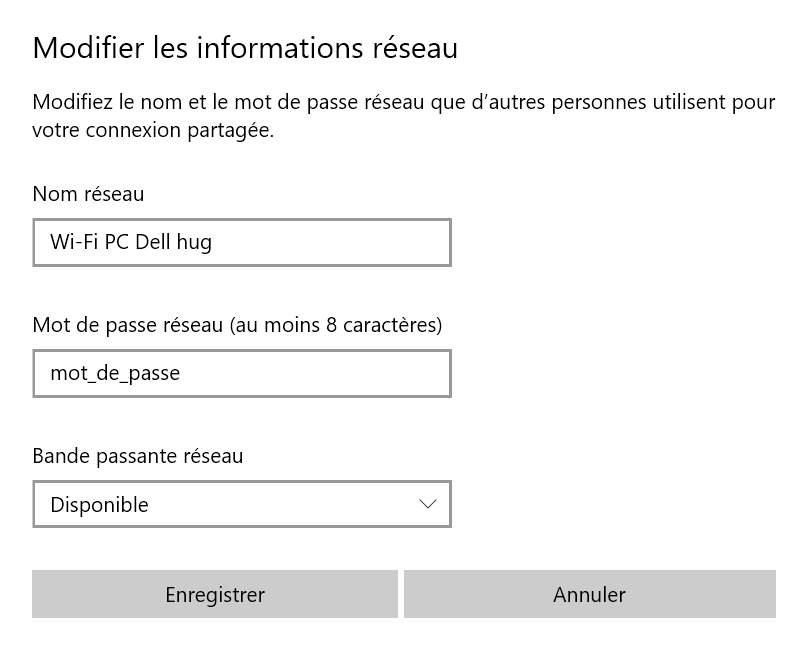
Task: Click the mot_de_passe text in password field
Action: coord(115,373)
